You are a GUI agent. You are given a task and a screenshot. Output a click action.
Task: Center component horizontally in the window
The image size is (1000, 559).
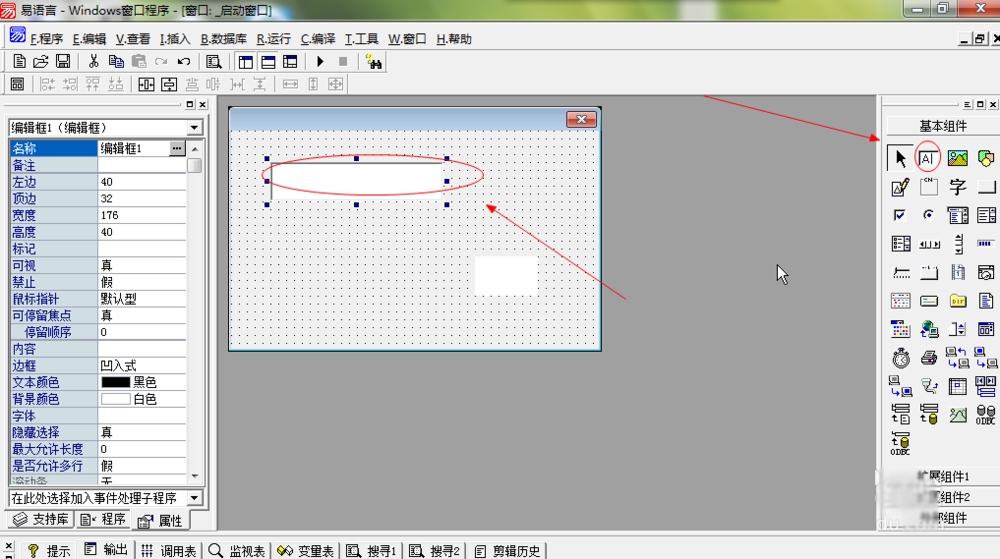[x=146, y=84]
